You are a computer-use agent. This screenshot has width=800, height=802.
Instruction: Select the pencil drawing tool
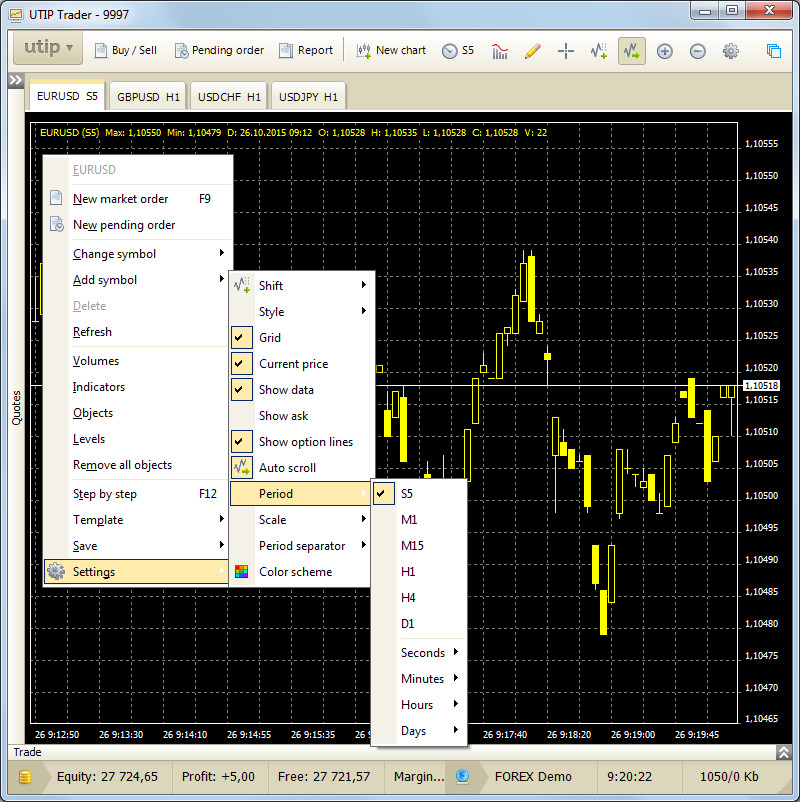coord(532,51)
